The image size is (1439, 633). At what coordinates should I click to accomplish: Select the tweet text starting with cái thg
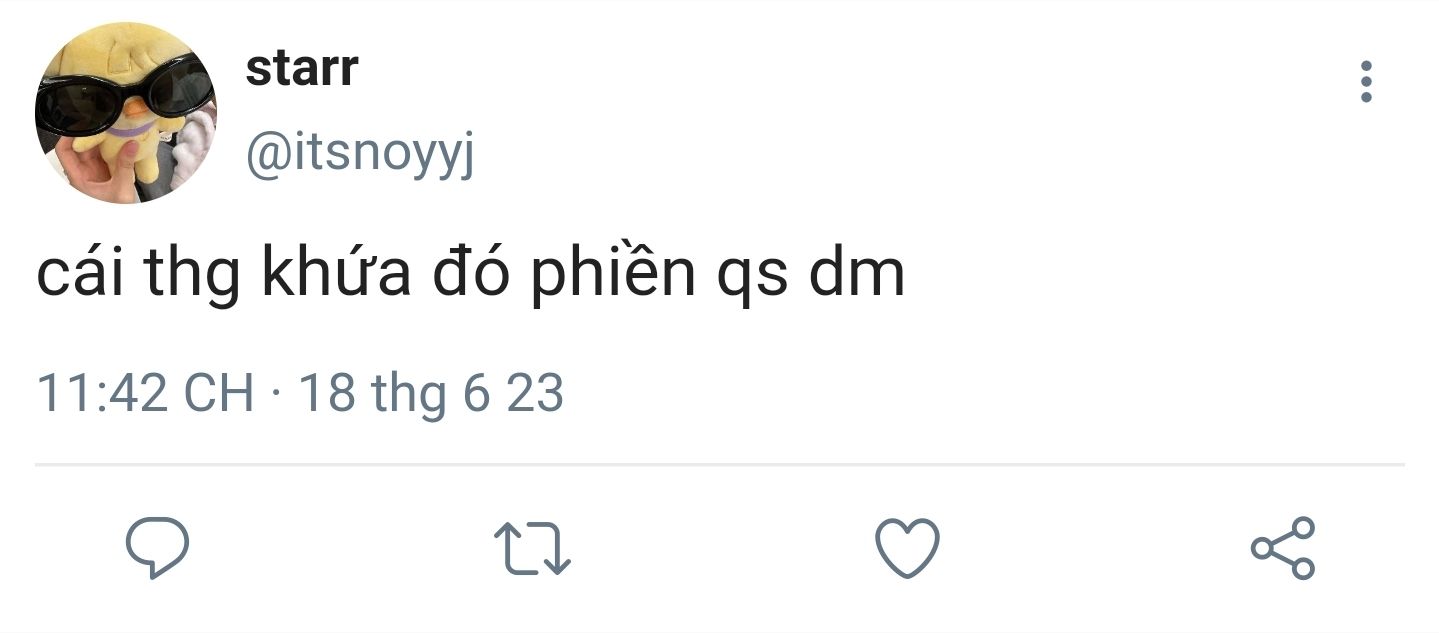coord(470,274)
